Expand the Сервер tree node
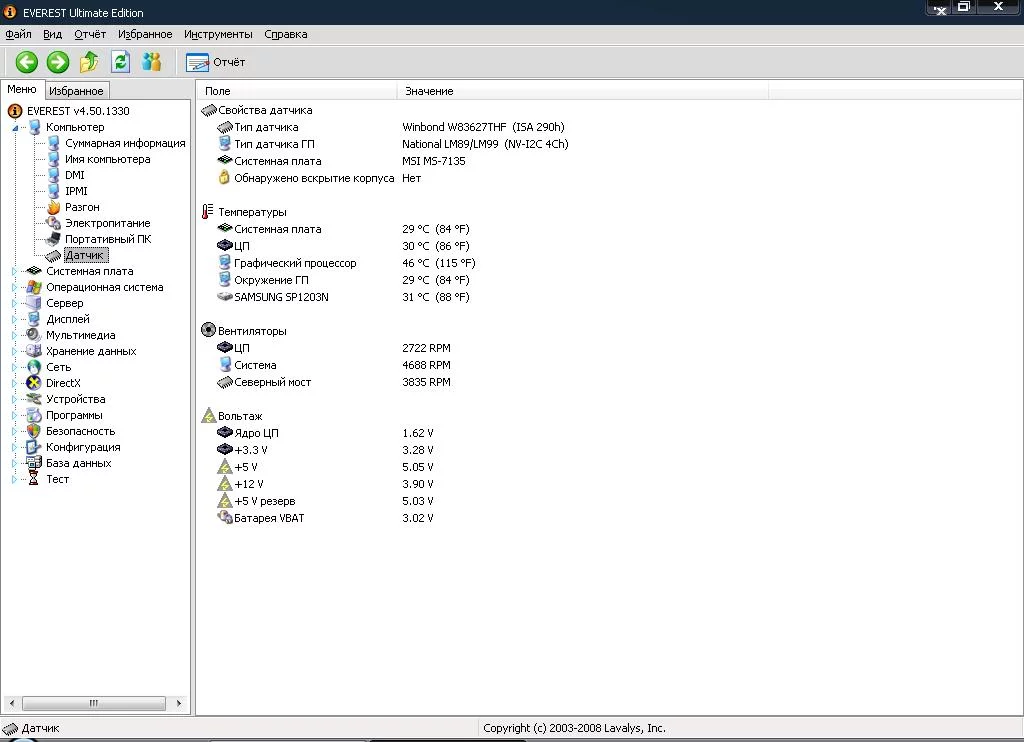 (15, 303)
